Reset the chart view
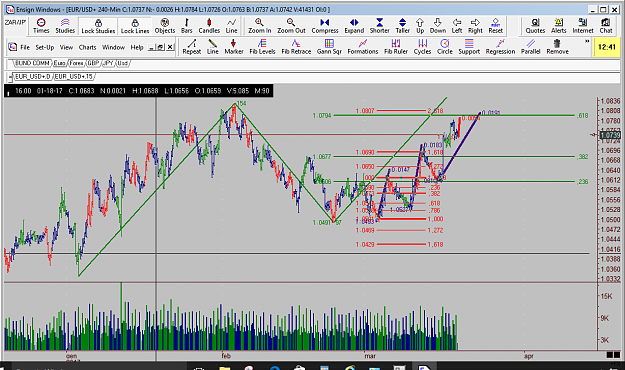Screen dimensions: 625x370 (x=495, y=26)
